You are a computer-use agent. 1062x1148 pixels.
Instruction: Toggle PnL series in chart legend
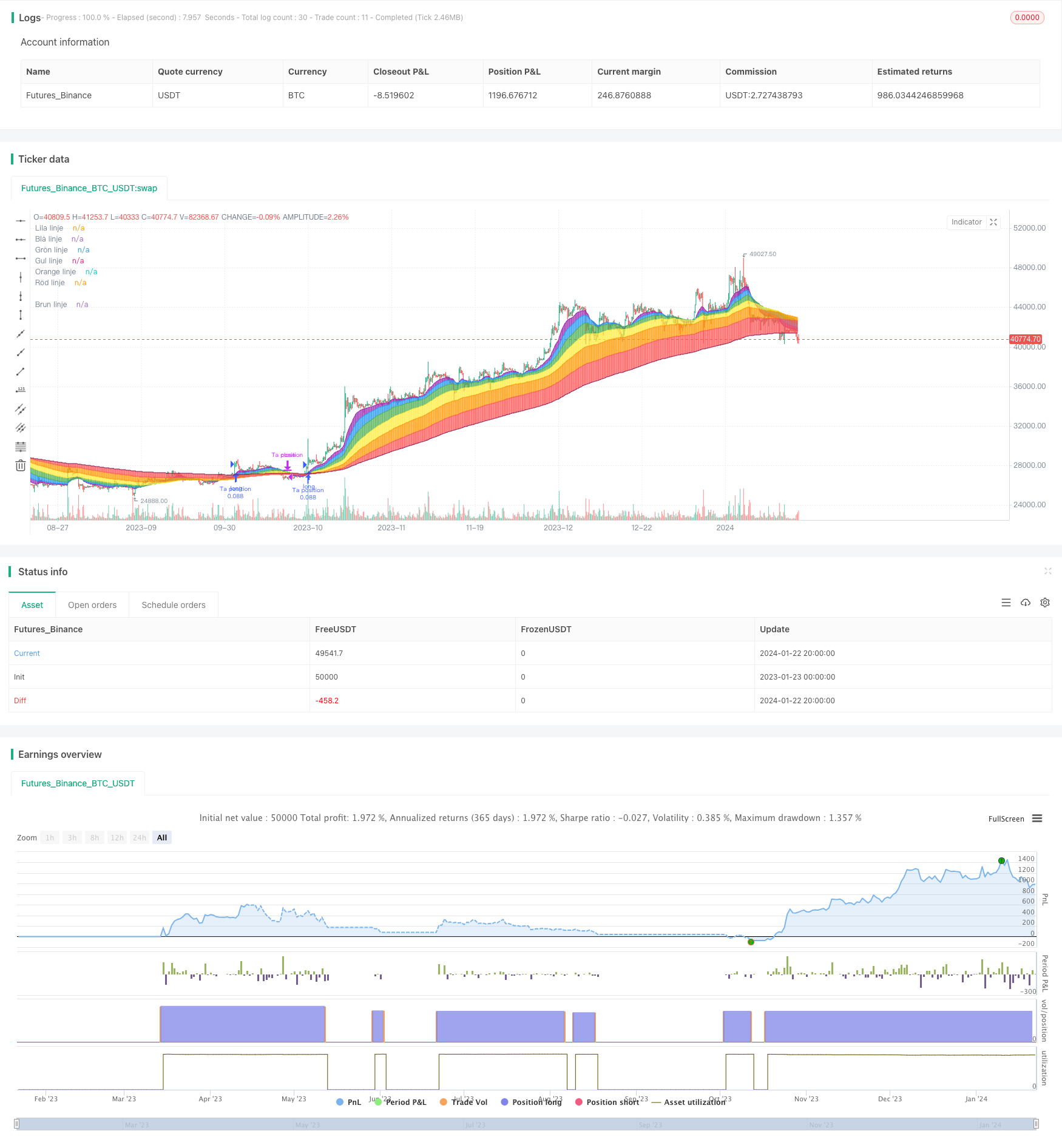[x=349, y=1102]
